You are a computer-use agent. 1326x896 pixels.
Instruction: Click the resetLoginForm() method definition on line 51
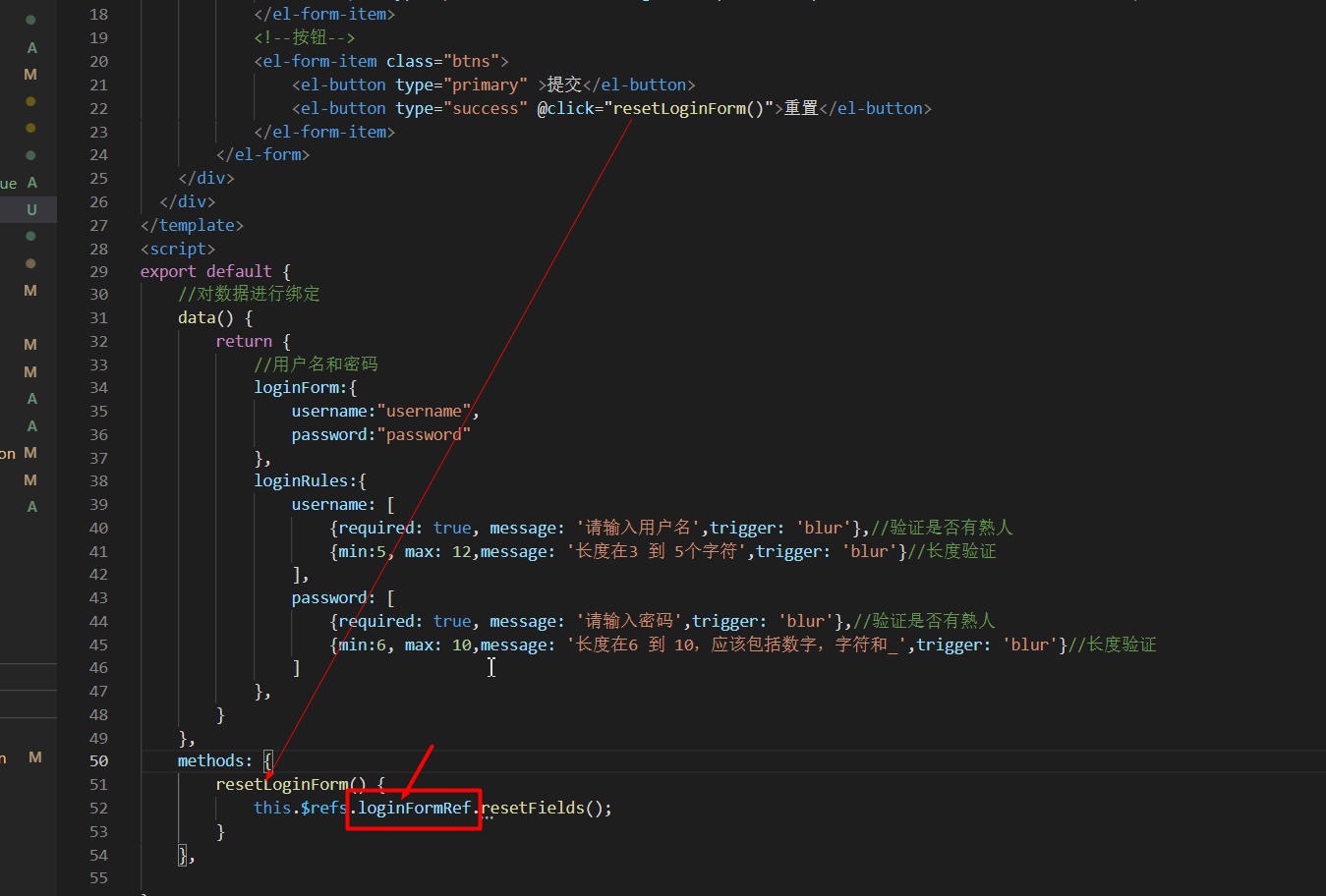(291, 784)
